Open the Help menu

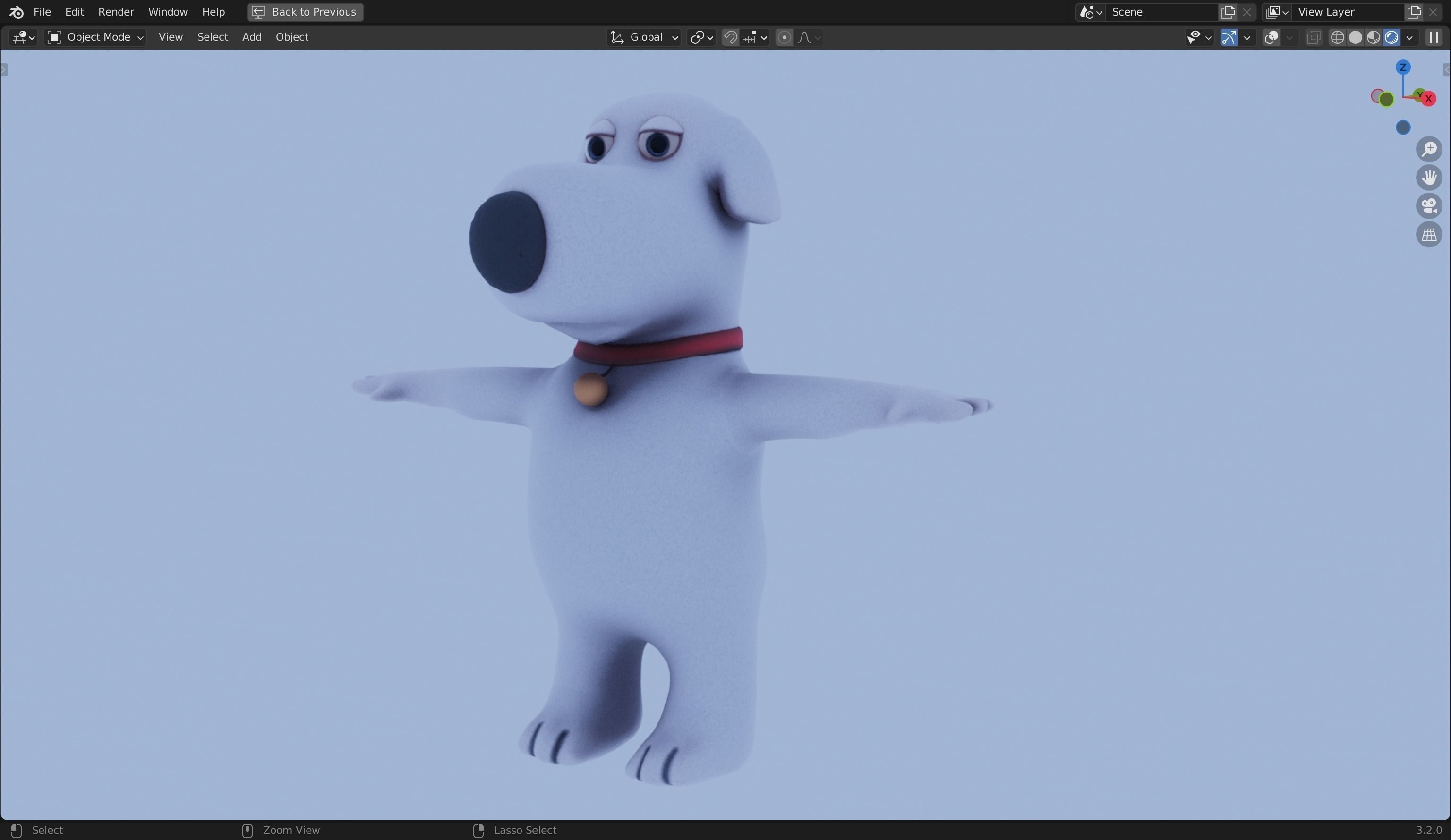[x=213, y=11]
